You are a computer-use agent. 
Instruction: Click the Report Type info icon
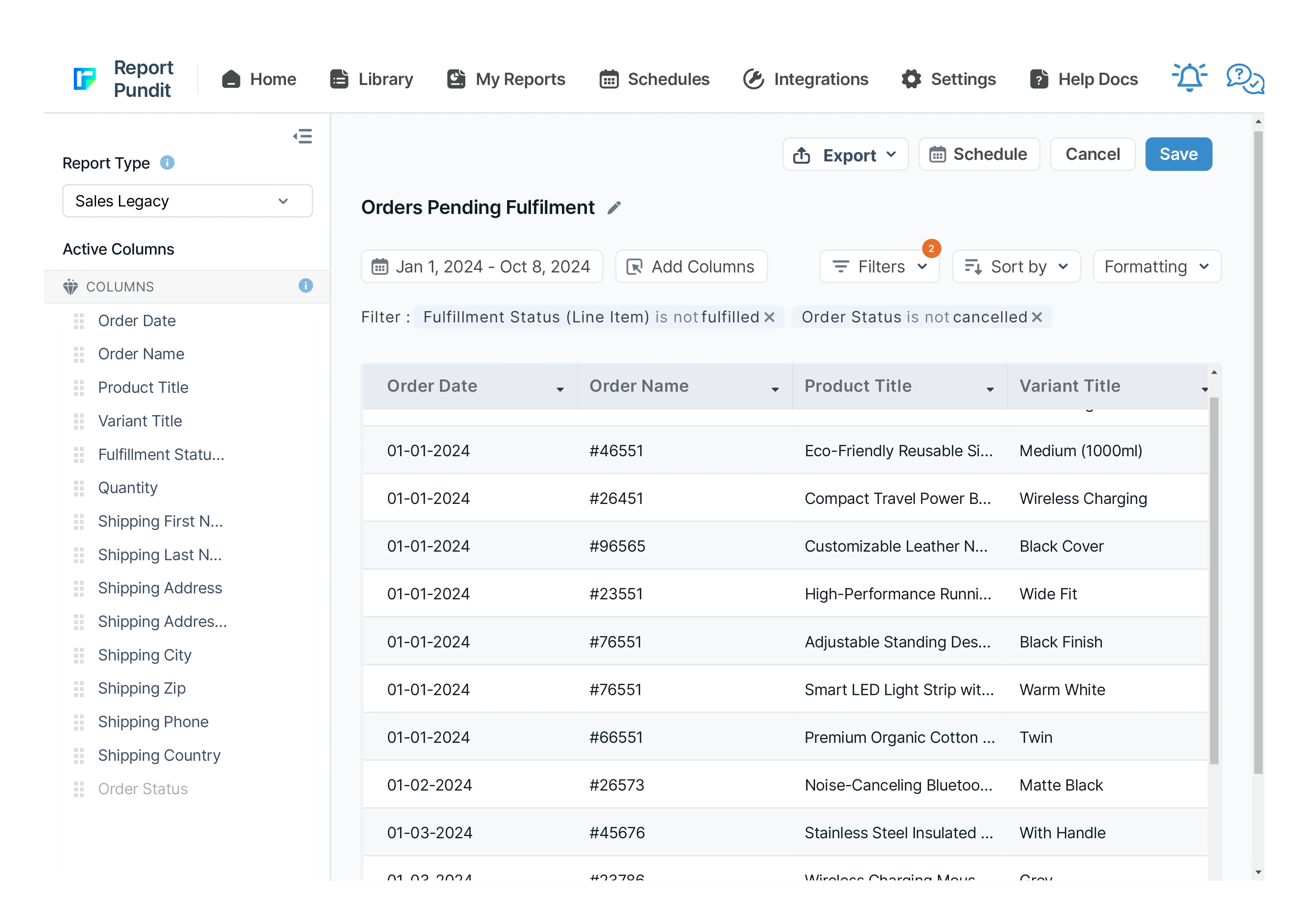[167, 163]
